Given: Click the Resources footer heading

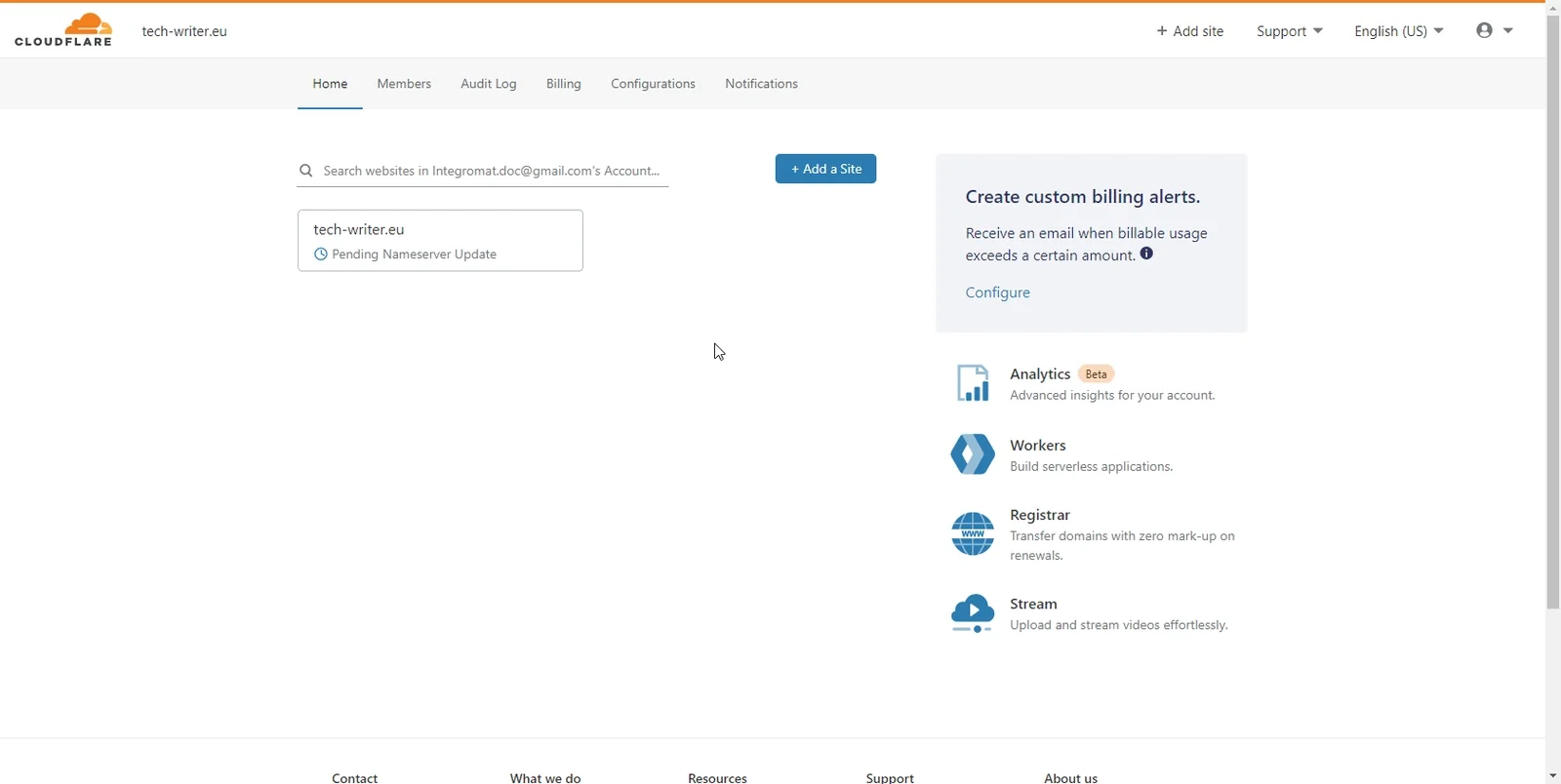Looking at the screenshot, I should pos(717,778).
